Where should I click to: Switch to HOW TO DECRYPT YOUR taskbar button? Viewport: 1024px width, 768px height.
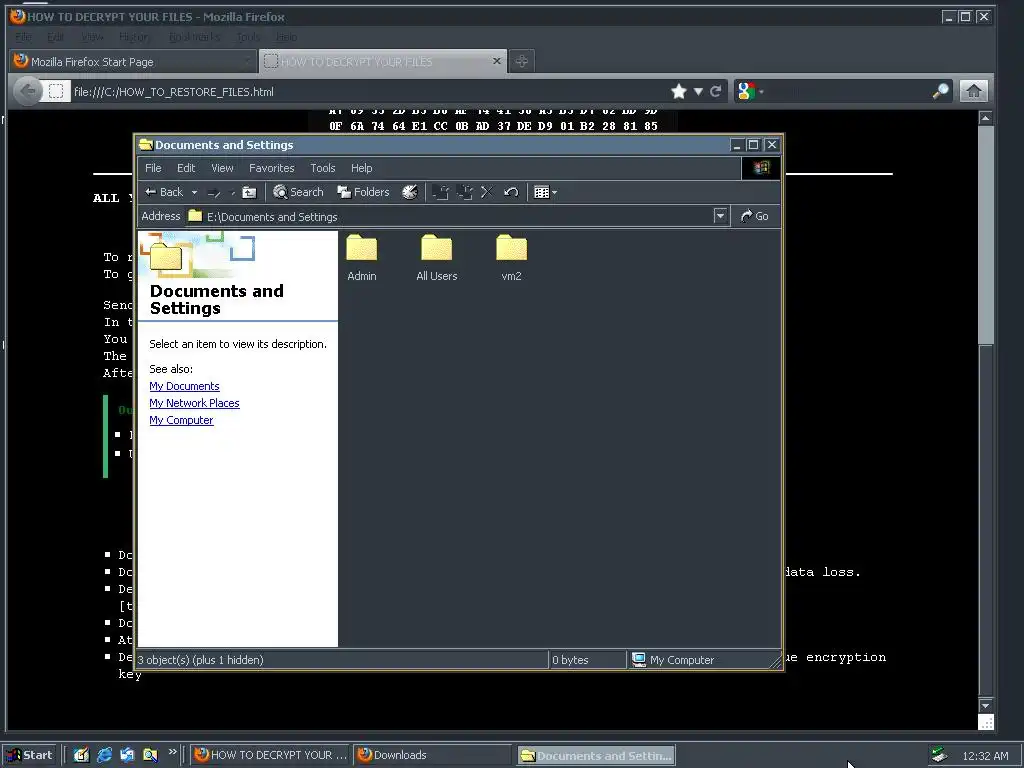(x=271, y=755)
